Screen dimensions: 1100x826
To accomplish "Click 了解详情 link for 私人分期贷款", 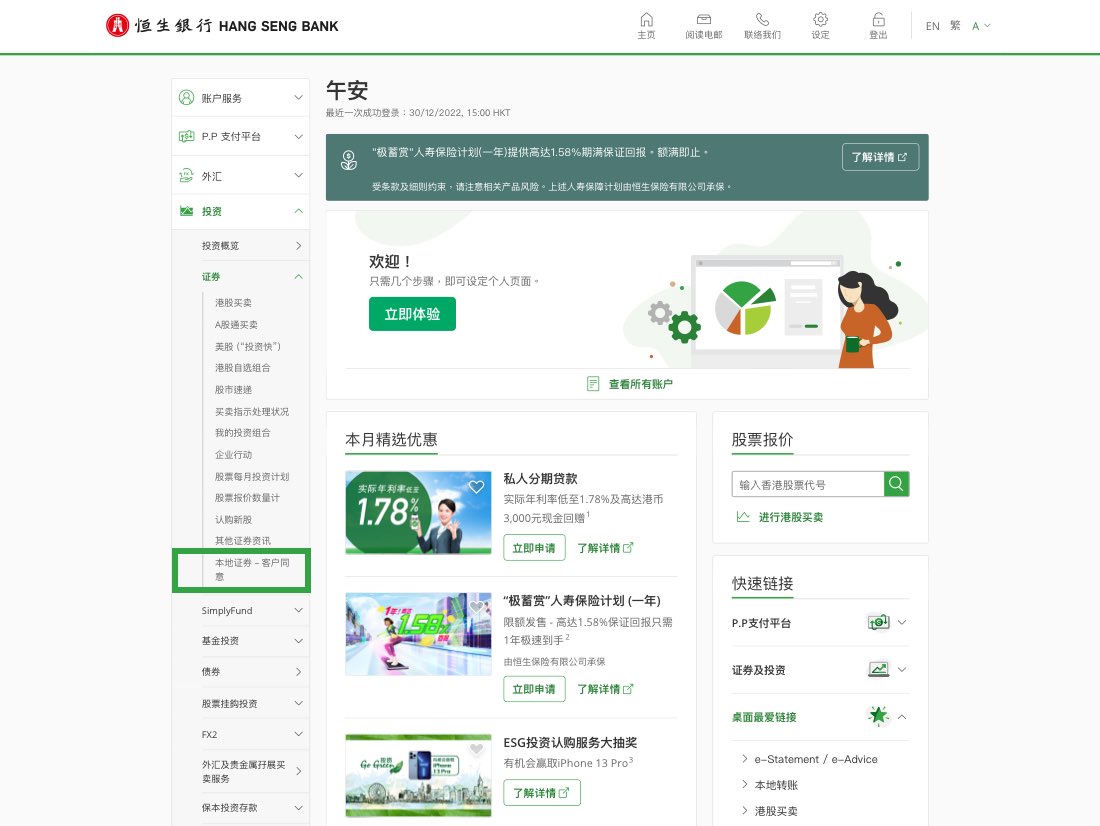I will (605, 548).
